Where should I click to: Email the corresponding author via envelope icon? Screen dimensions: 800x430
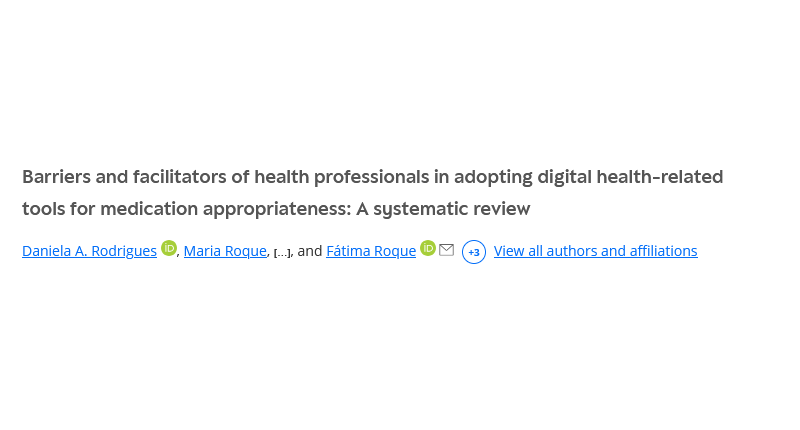[x=446, y=250]
